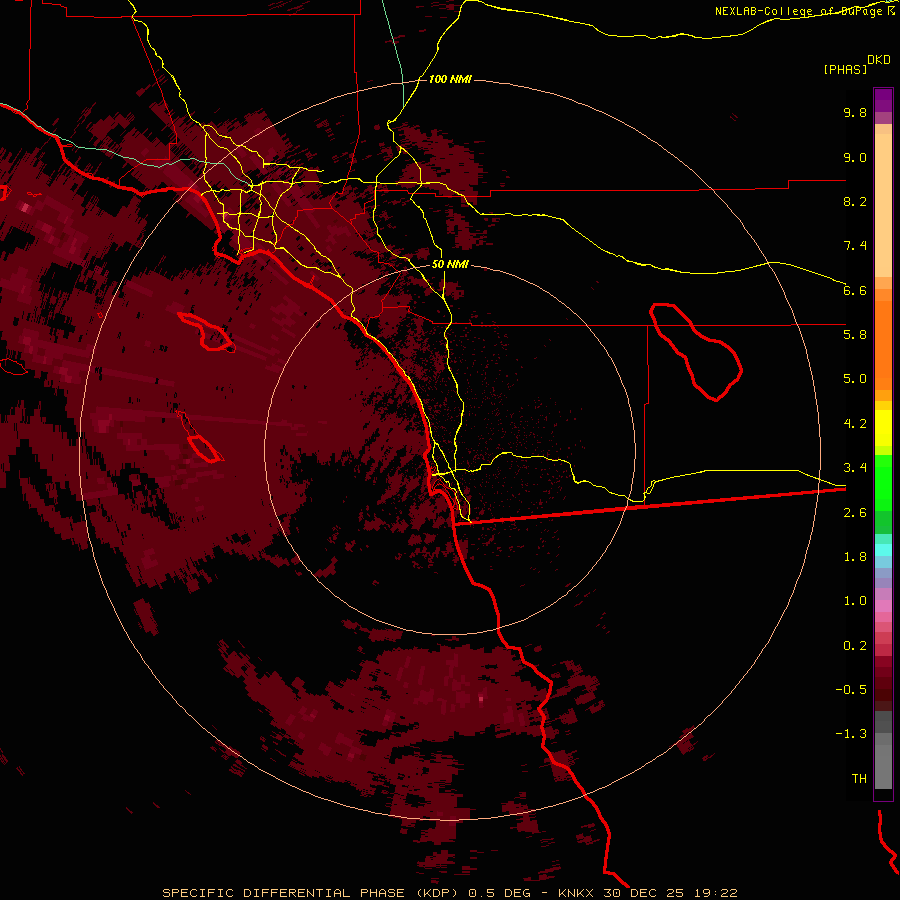
Task: Click the "100 NMI" range ring label
Action: coord(450,79)
